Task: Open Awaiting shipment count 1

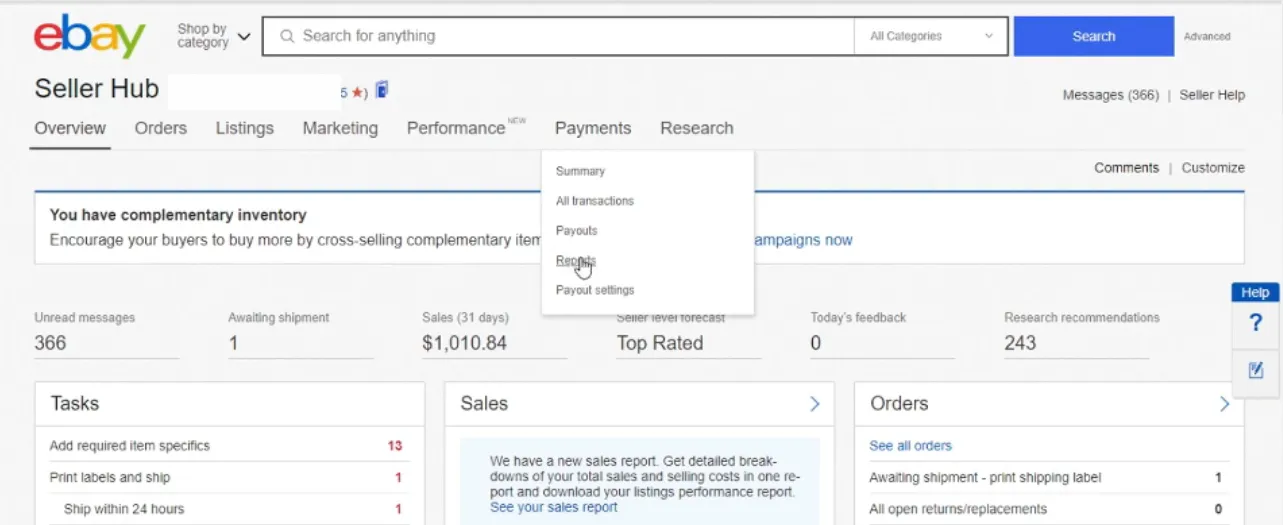Action: tap(233, 343)
